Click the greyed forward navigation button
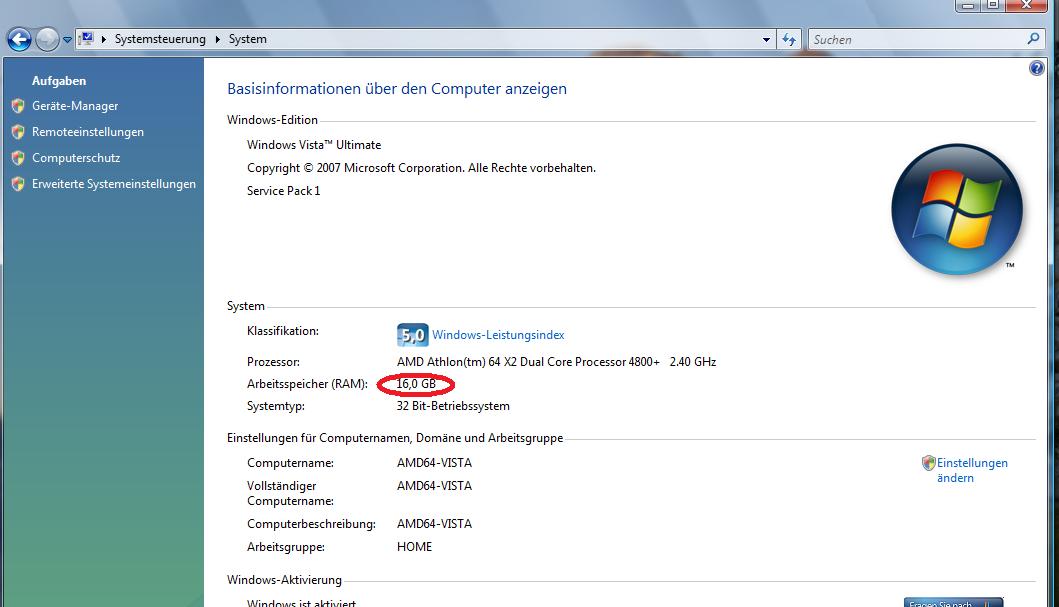This screenshot has height=607, width=1059. (x=47, y=40)
